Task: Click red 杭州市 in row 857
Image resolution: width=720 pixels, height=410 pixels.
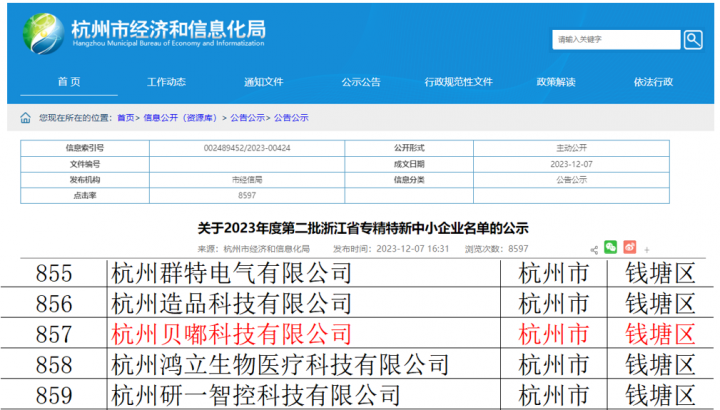Action: point(554,334)
